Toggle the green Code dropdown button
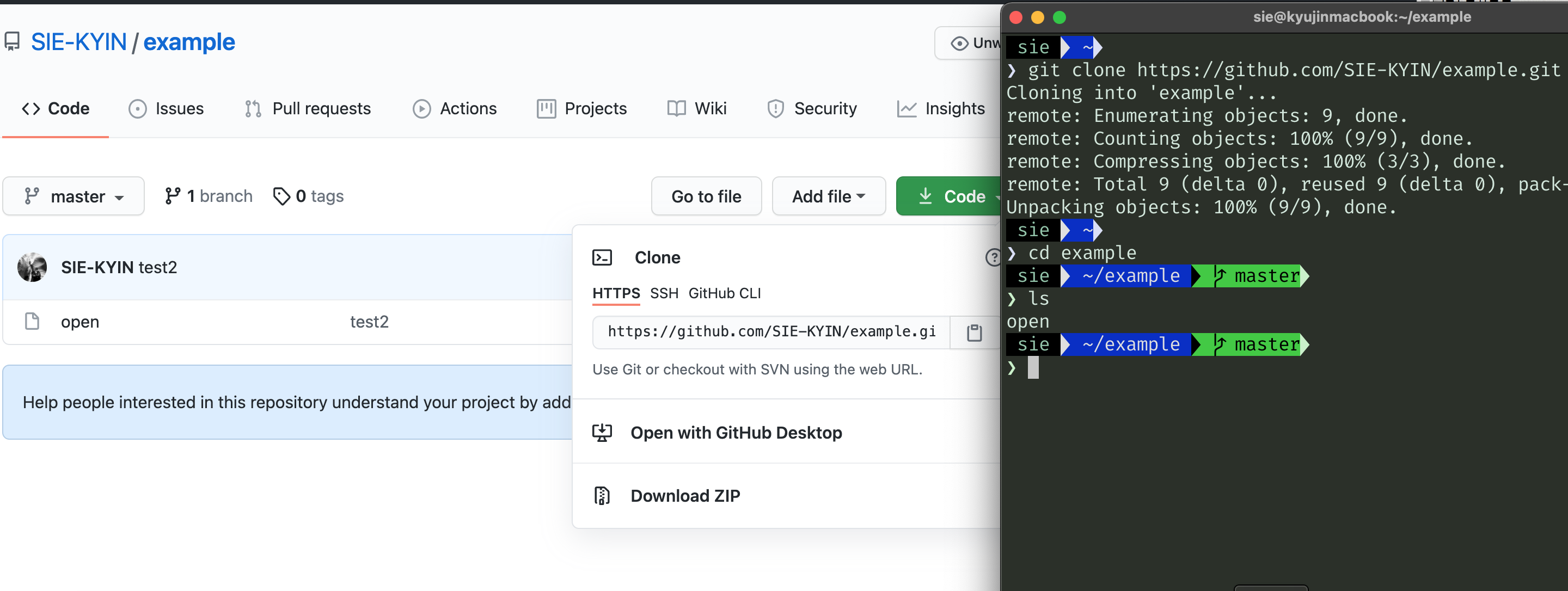The width and height of the screenshot is (1568, 591). [948, 196]
